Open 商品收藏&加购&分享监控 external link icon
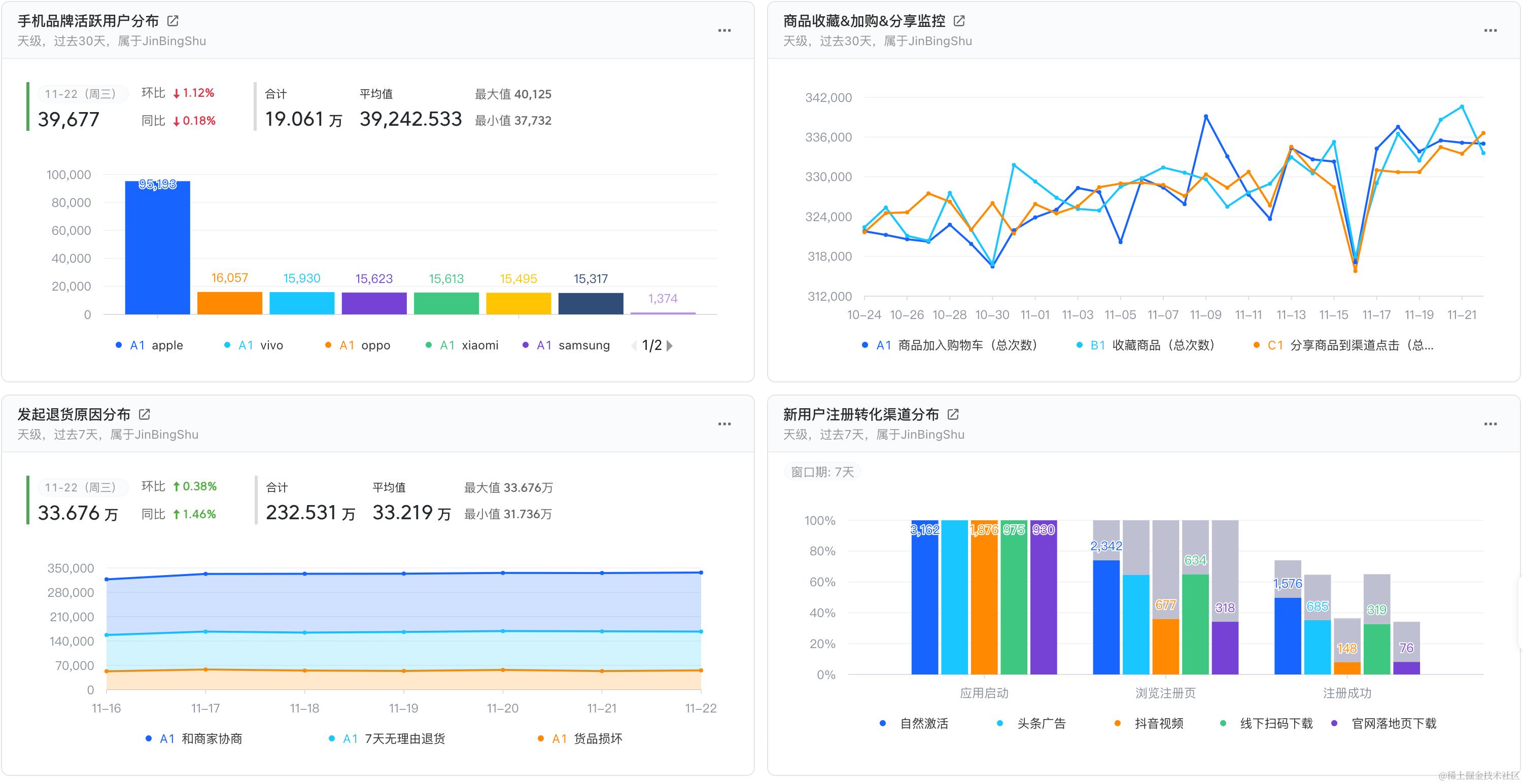Viewport: 1523px width, 784px height. (959, 21)
